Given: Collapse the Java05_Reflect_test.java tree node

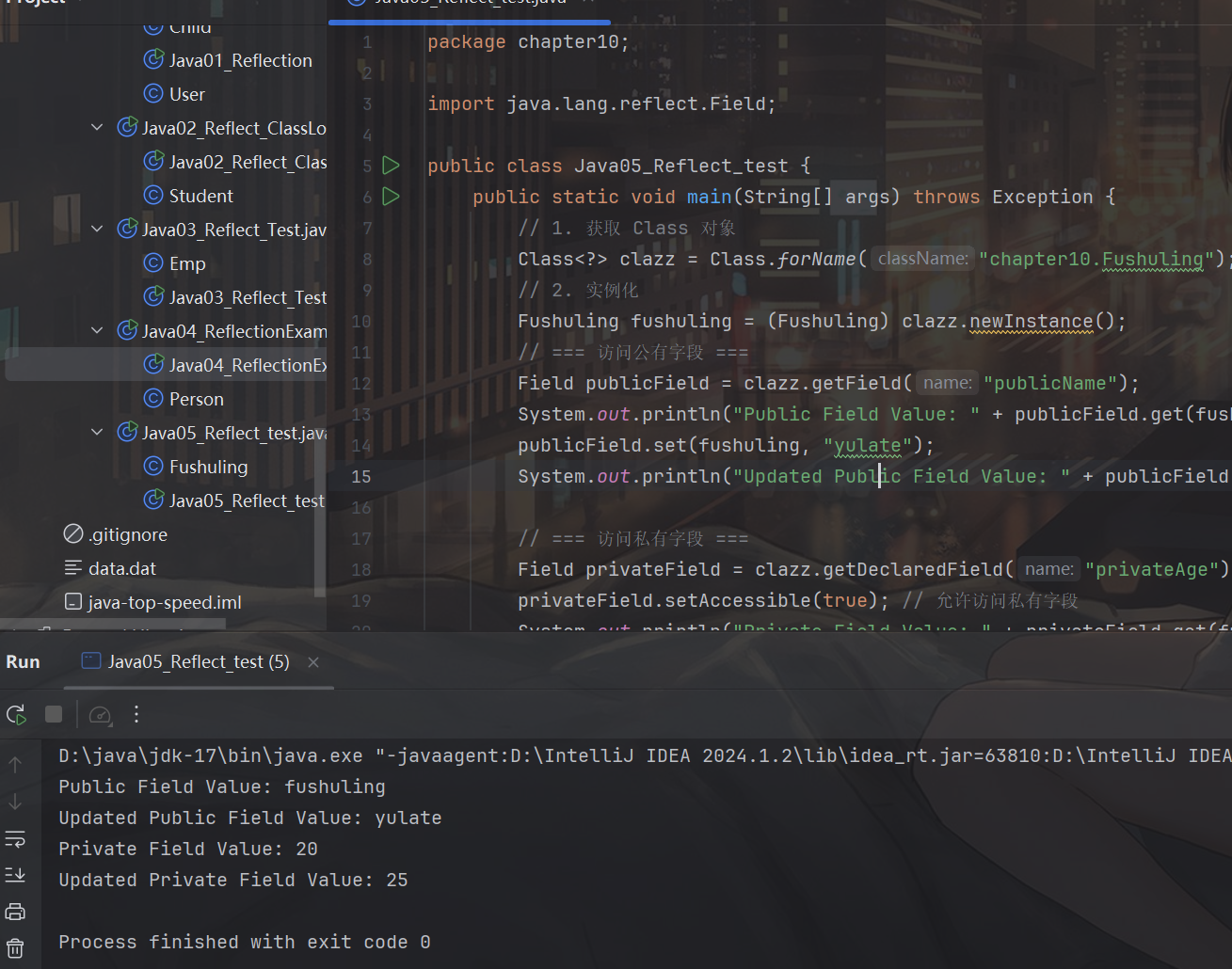Looking at the screenshot, I should pos(97,433).
